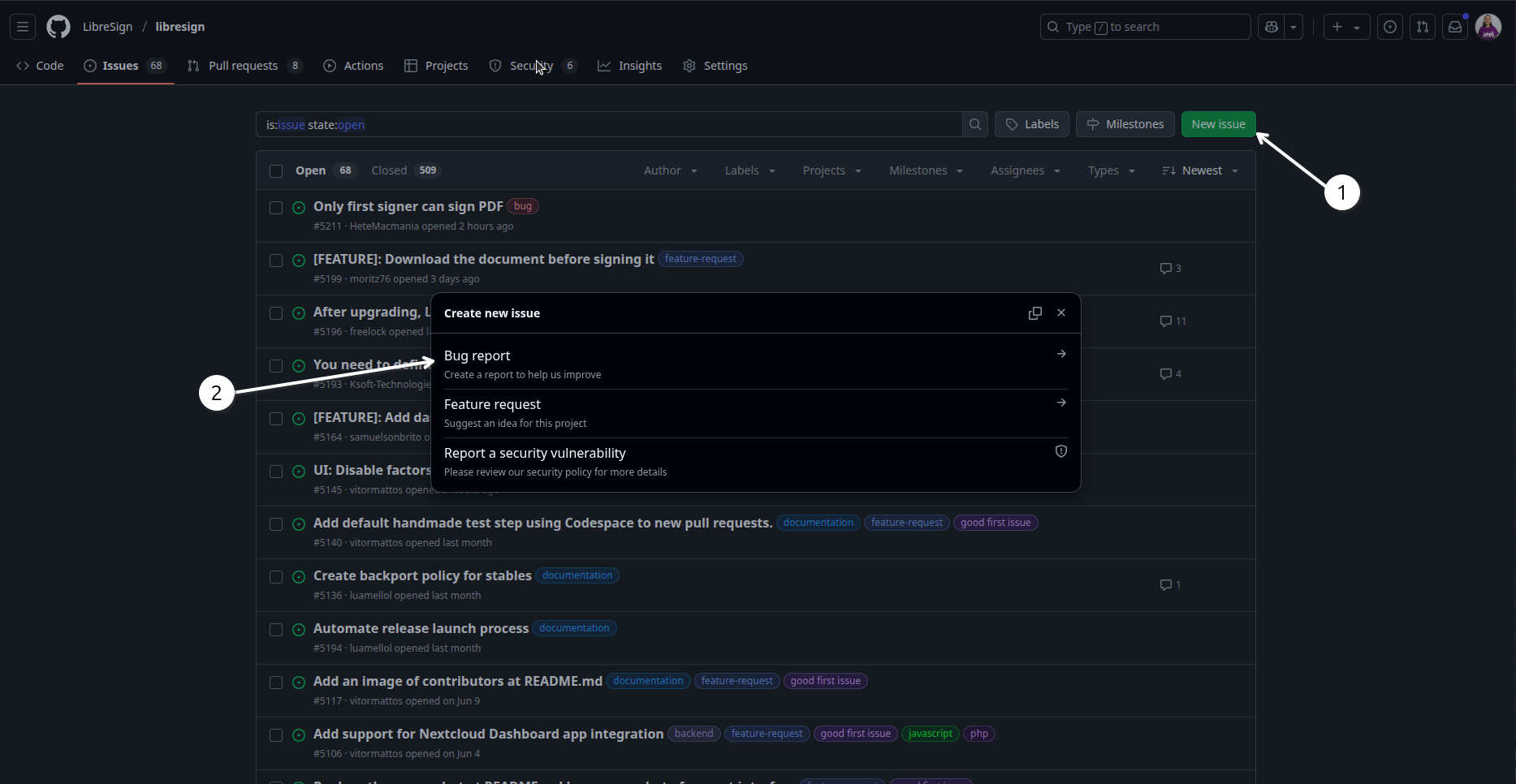1516x784 pixels.
Task: Expand the Milestones filter dropdown
Action: click(926, 170)
